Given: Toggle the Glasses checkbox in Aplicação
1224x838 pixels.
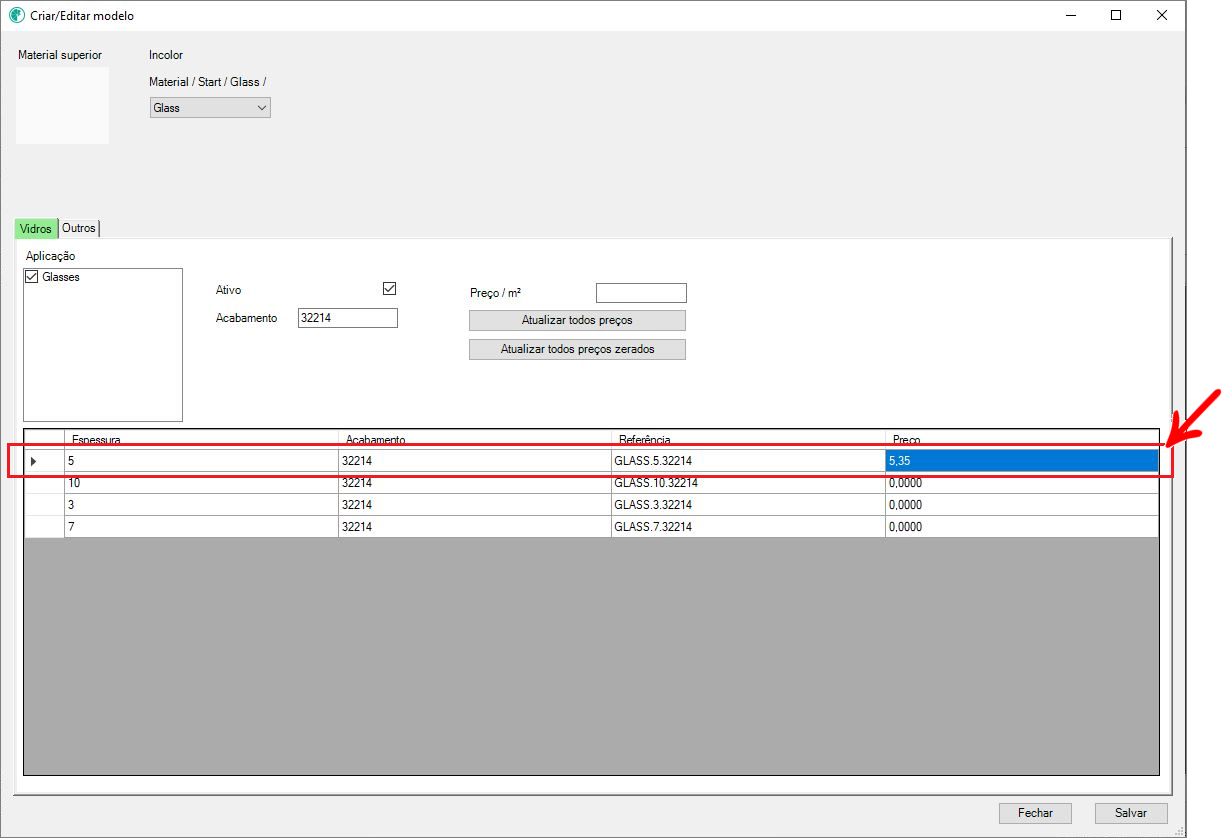Looking at the screenshot, I should click(x=32, y=277).
